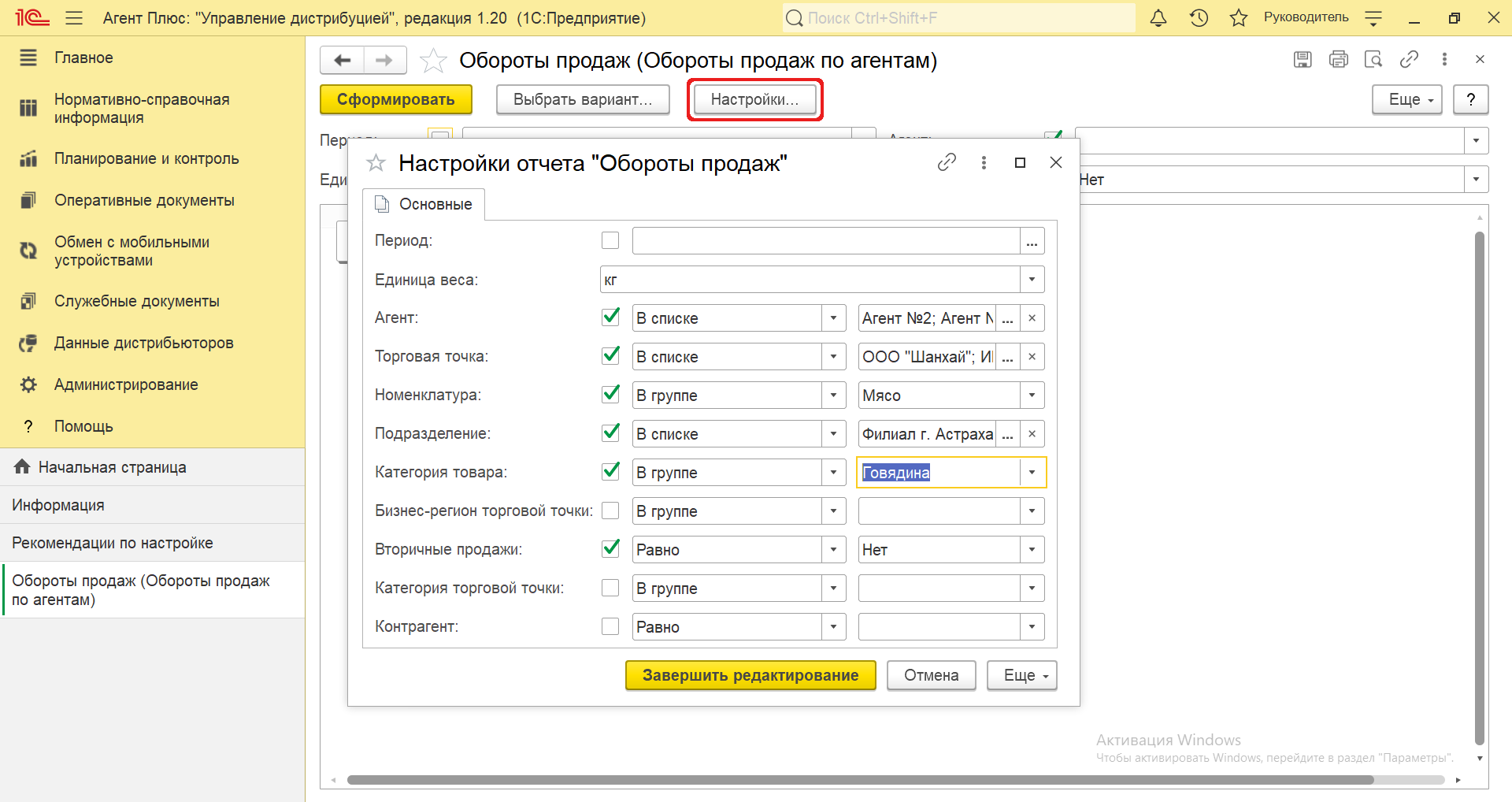1512x802 pixels.
Task: Clear the Торговая точка list value
Action: coord(1032,357)
